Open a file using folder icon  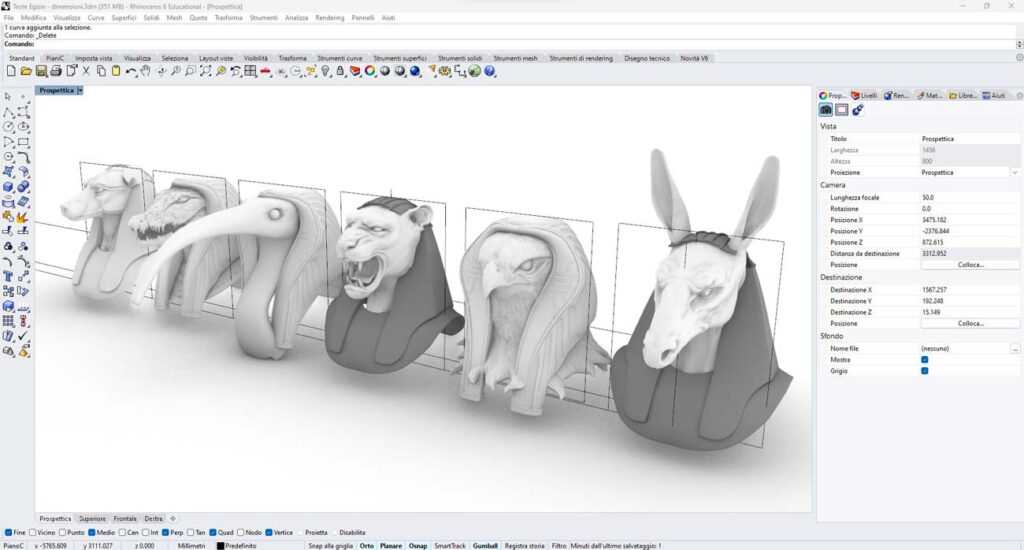(x=26, y=71)
